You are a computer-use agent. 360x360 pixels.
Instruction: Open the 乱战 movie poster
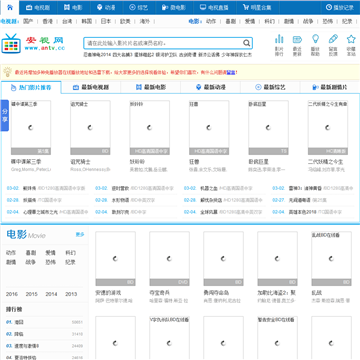pos(331,259)
